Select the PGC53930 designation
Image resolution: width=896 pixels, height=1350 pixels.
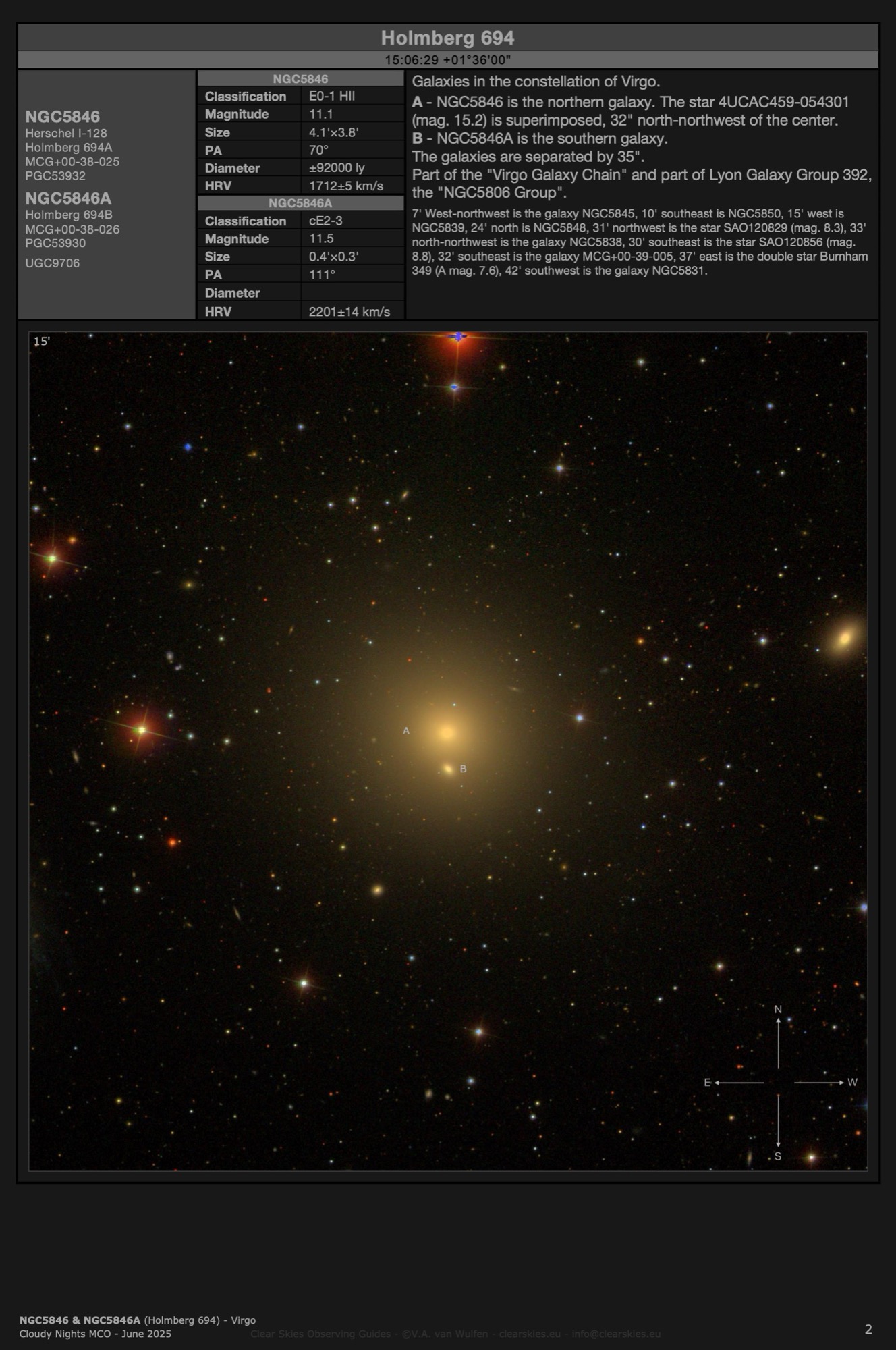tap(55, 243)
